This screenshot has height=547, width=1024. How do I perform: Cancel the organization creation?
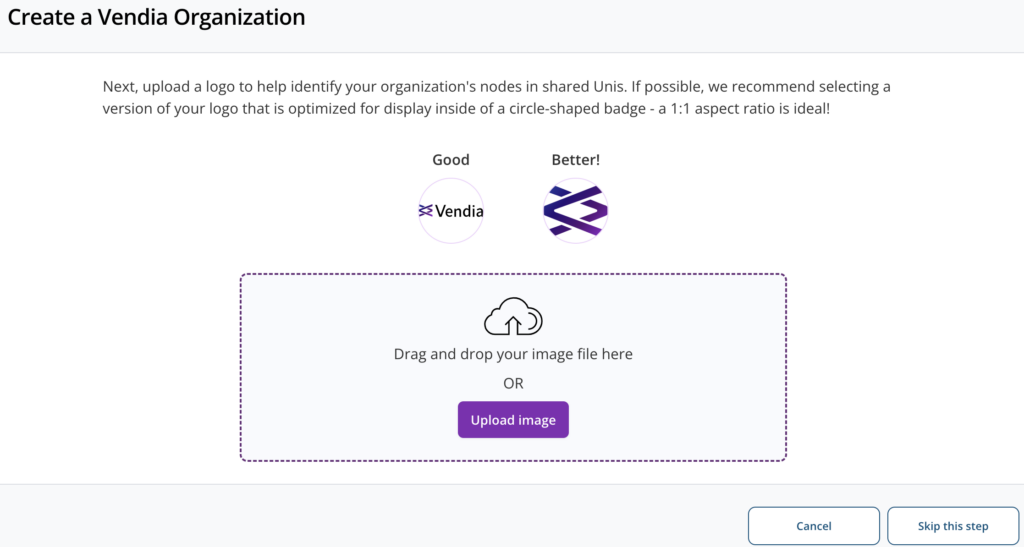[814, 526]
